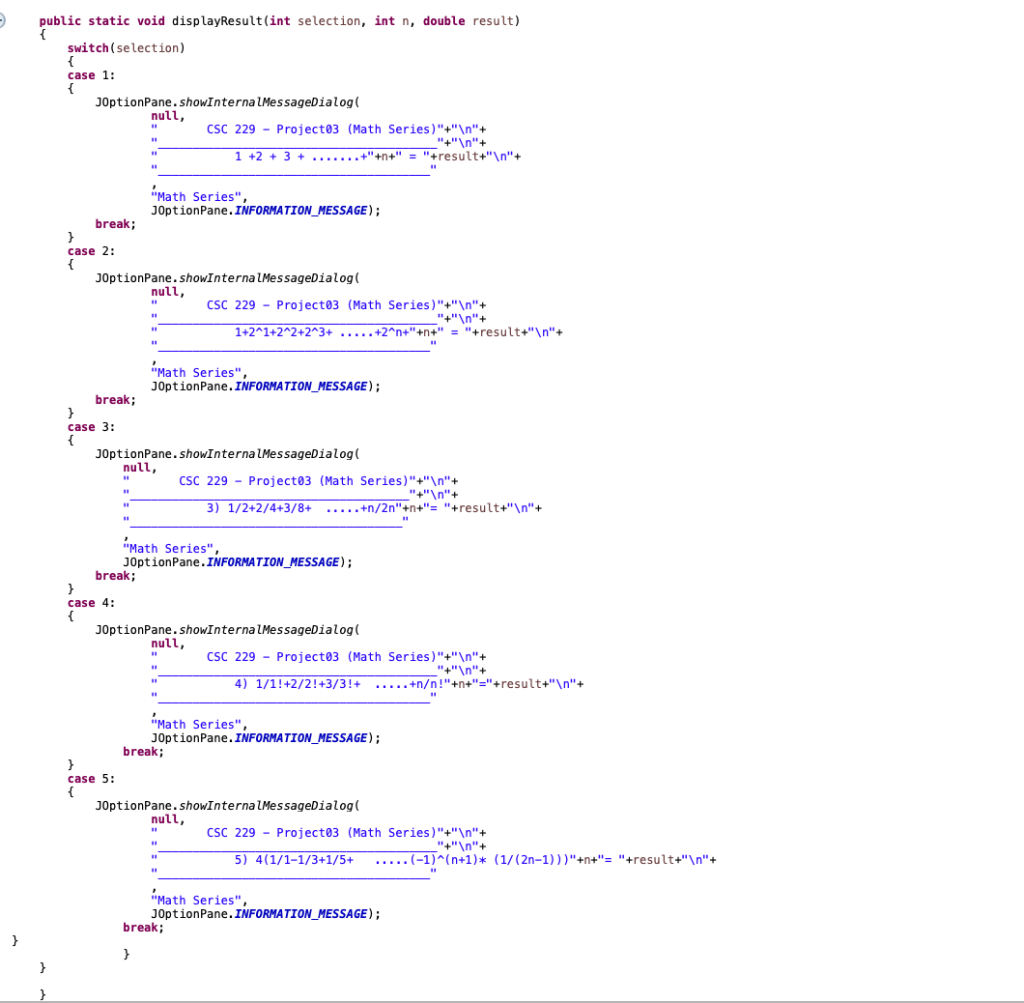Click 'selection' inside the switch parentheses
The width and height of the screenshot is (1024, 1003).
[147, 48]
